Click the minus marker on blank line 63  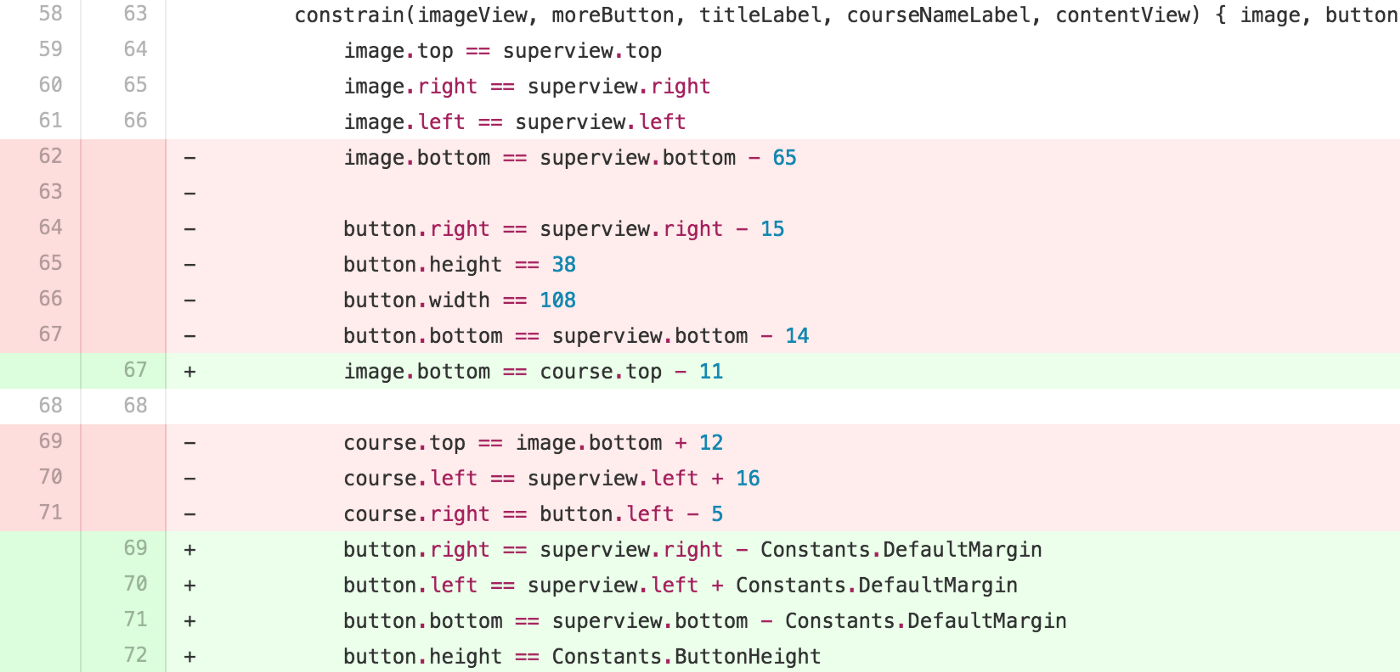click(x=190, y=192)
